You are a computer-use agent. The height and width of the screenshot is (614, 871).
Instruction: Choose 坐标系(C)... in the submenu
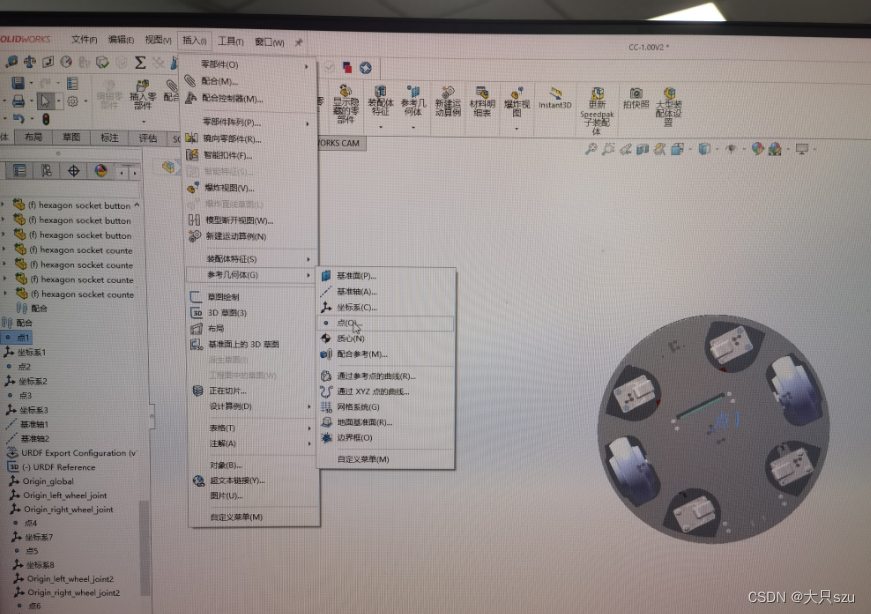pos(386,307)
